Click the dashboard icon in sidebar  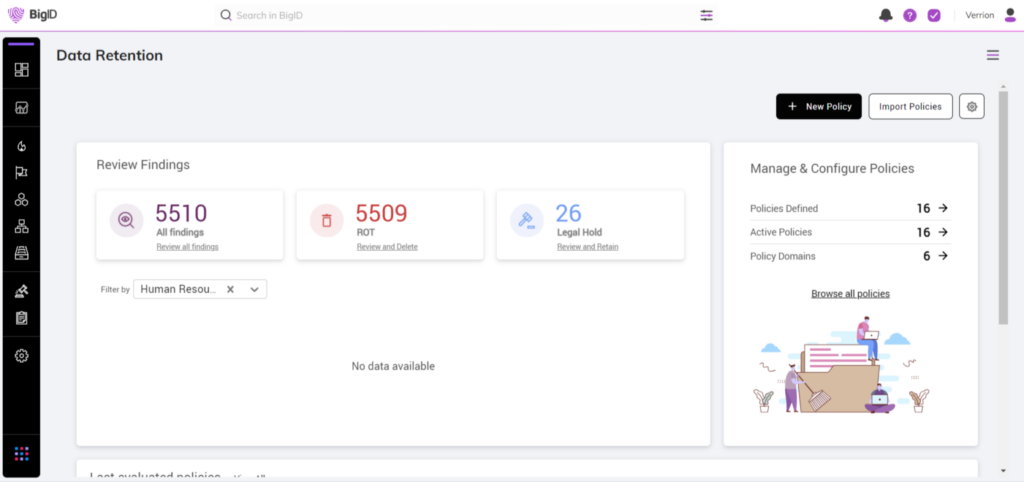21,70
